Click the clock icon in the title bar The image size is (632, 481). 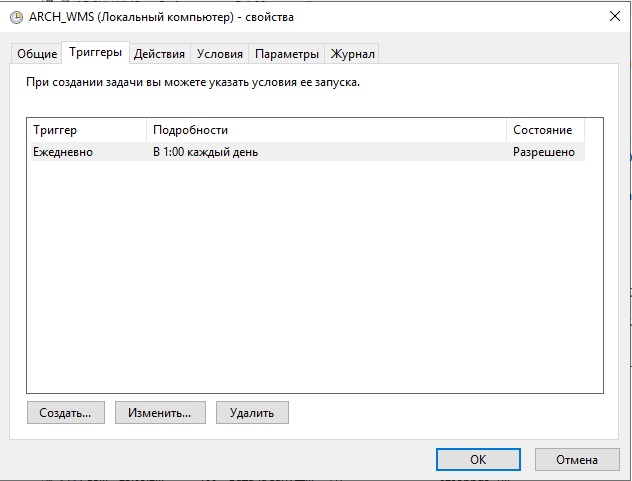point(15,17)
